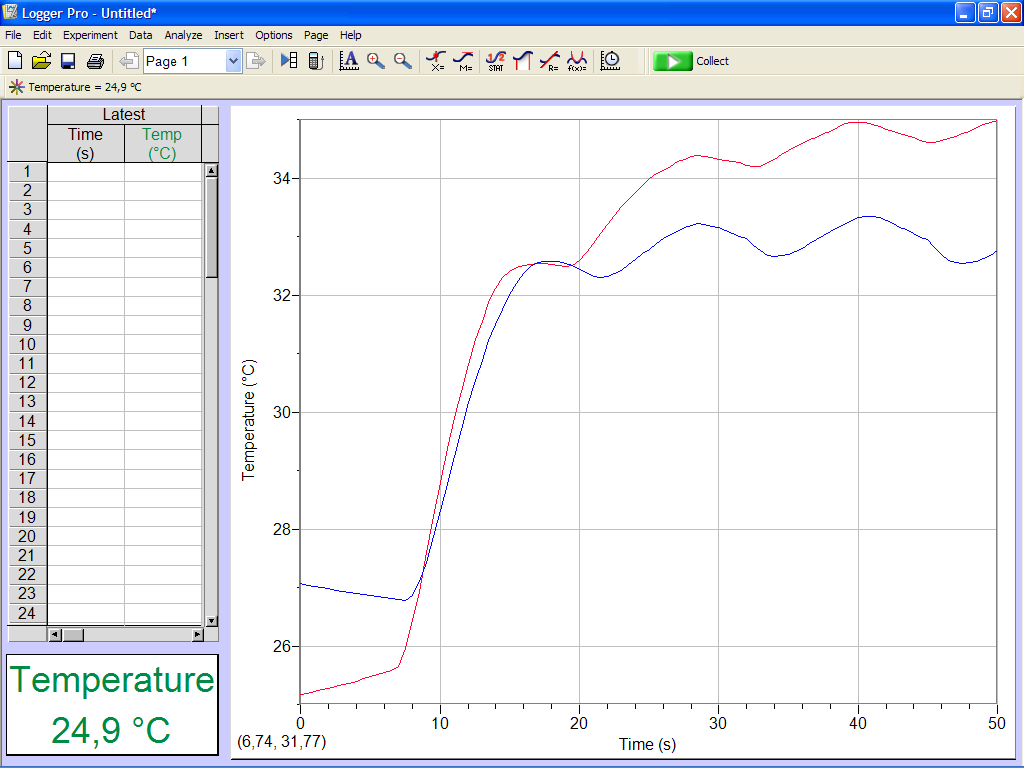Expand the Page 1 dropdown

click(x=233, y=61)
